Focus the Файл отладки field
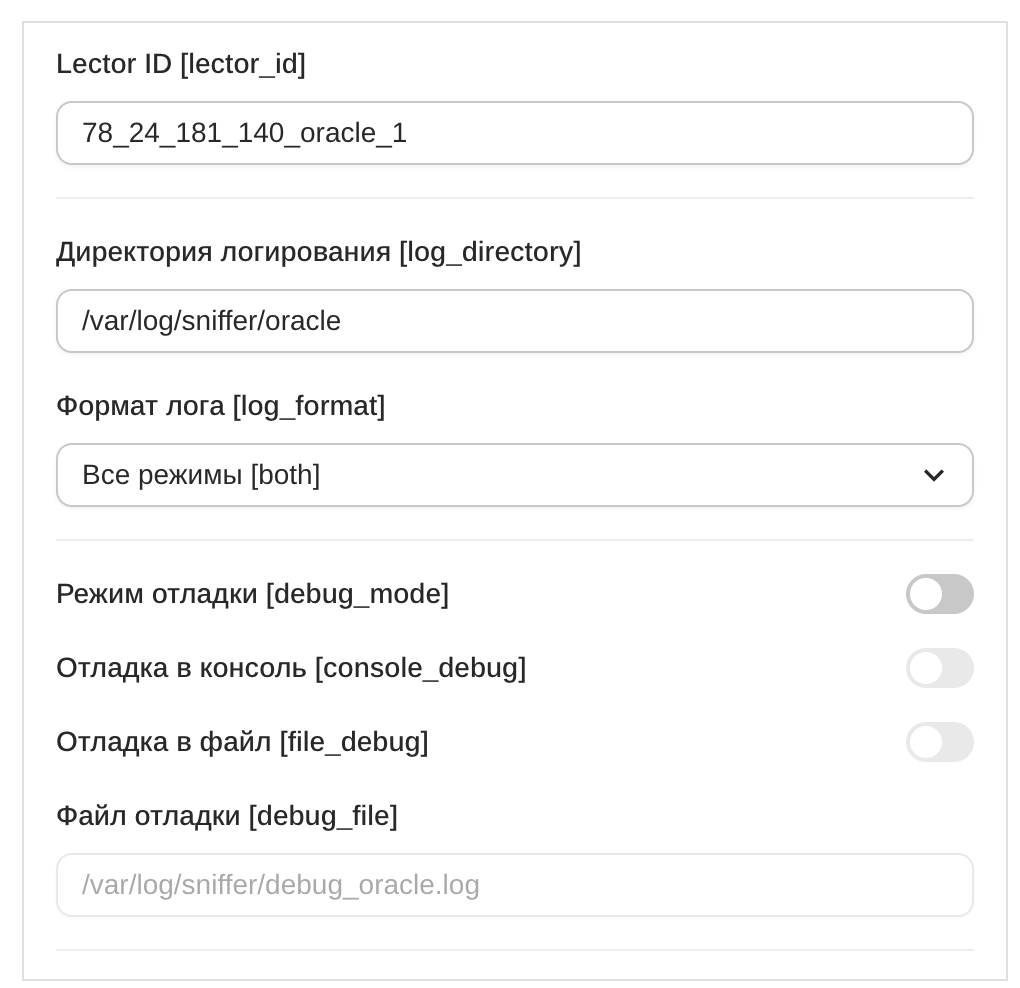Viewport: 1020px width, 988px height. click(515, 884)
